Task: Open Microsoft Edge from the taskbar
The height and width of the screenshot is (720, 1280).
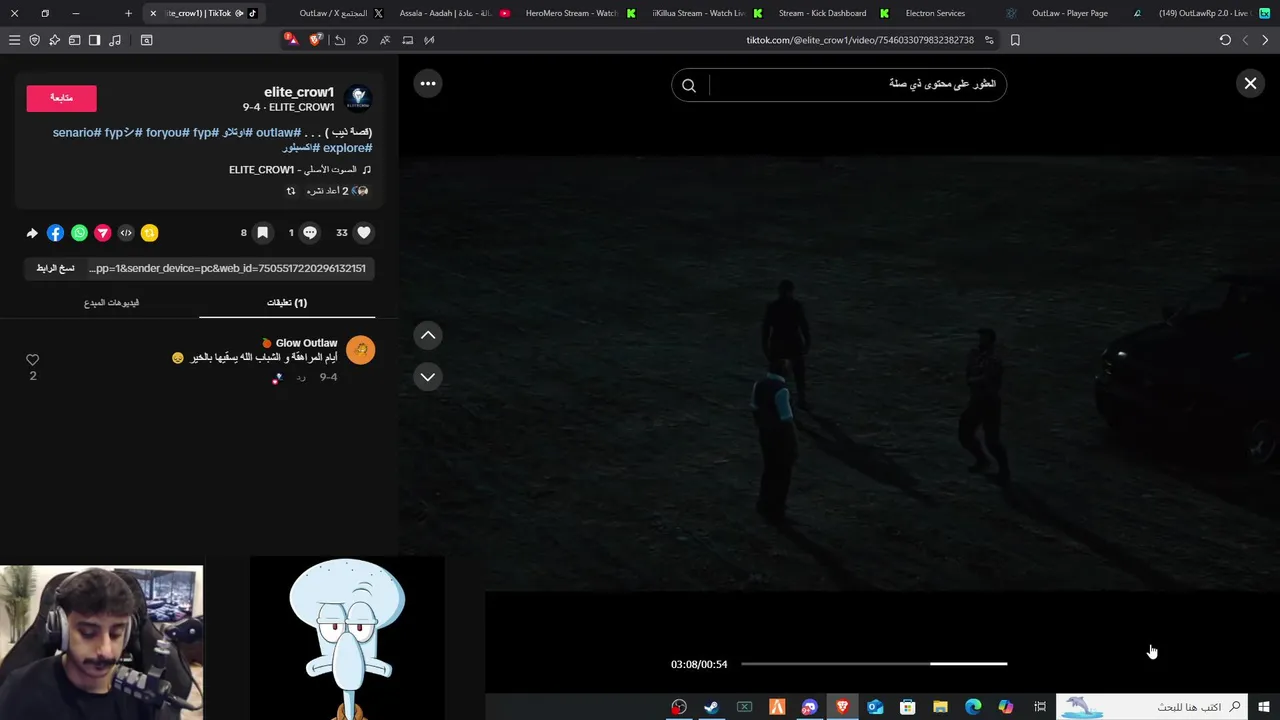Action: point(973,707)
